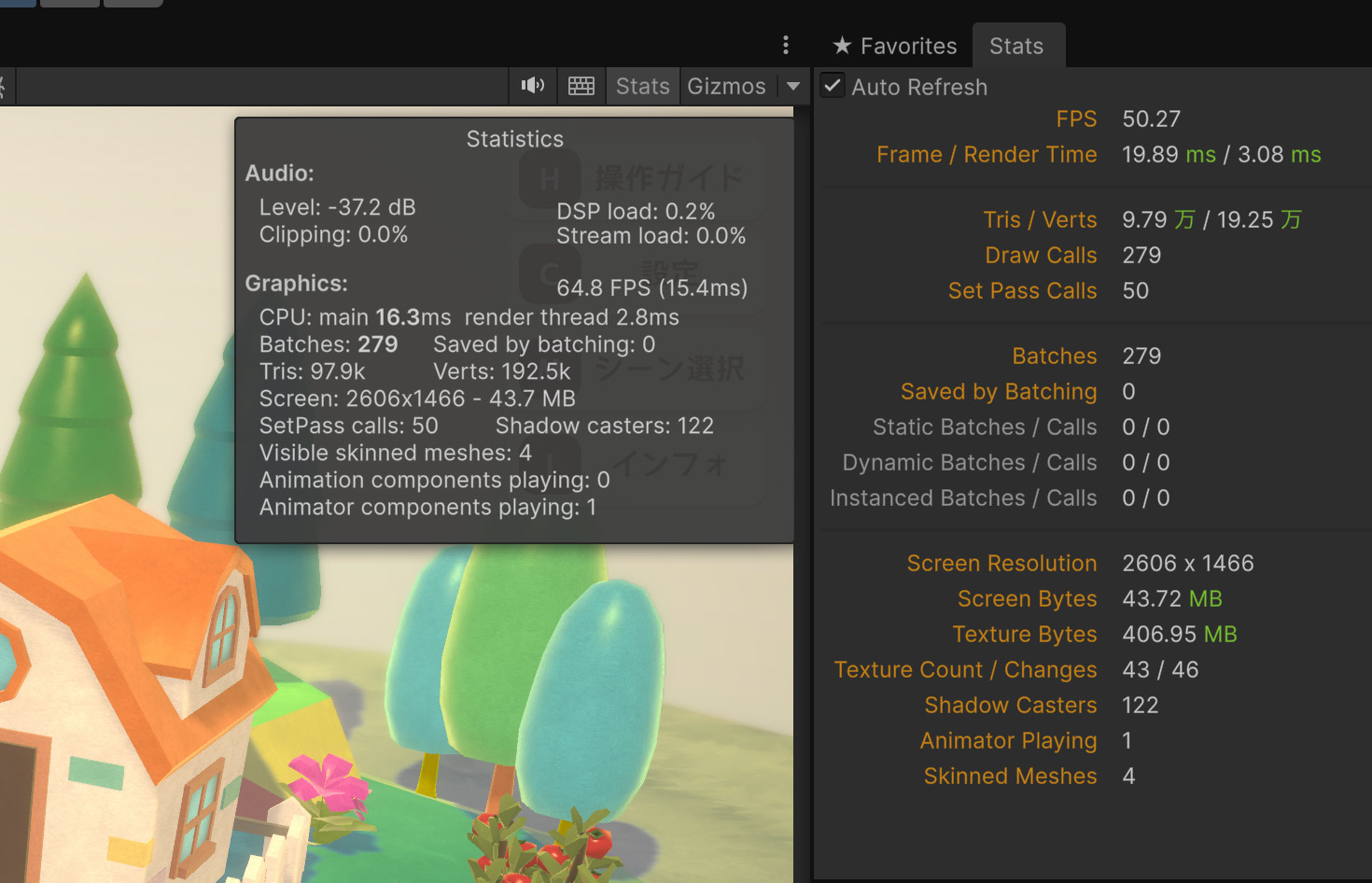Toggle the Gizmos button

click(726, 86)
